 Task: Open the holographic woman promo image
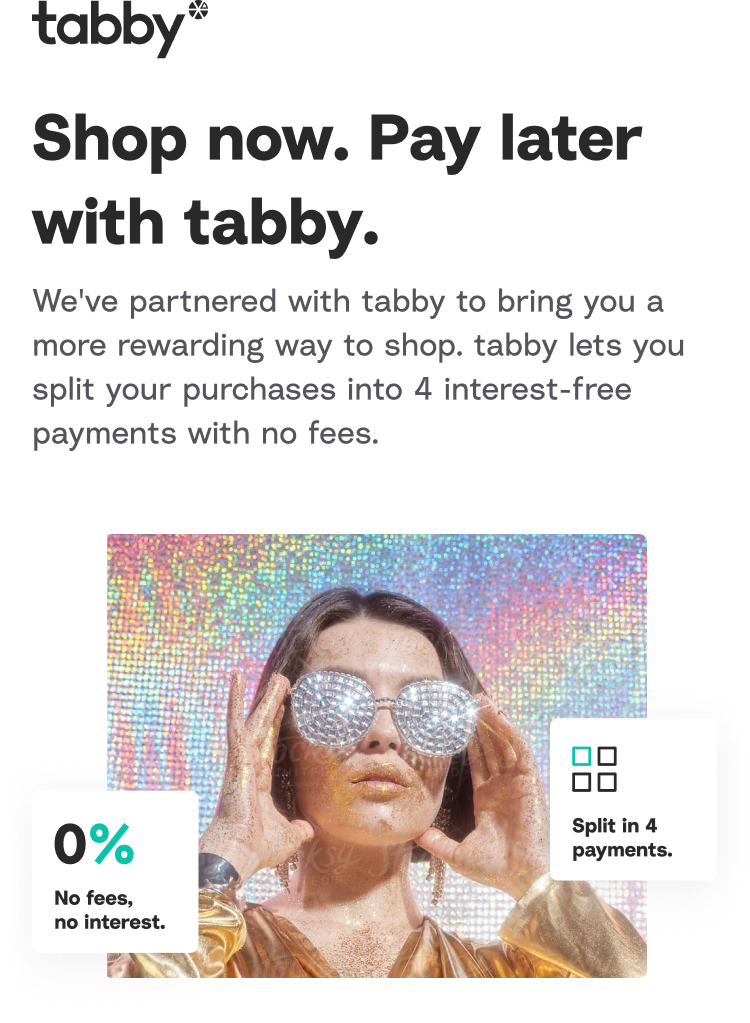[377, 756]
